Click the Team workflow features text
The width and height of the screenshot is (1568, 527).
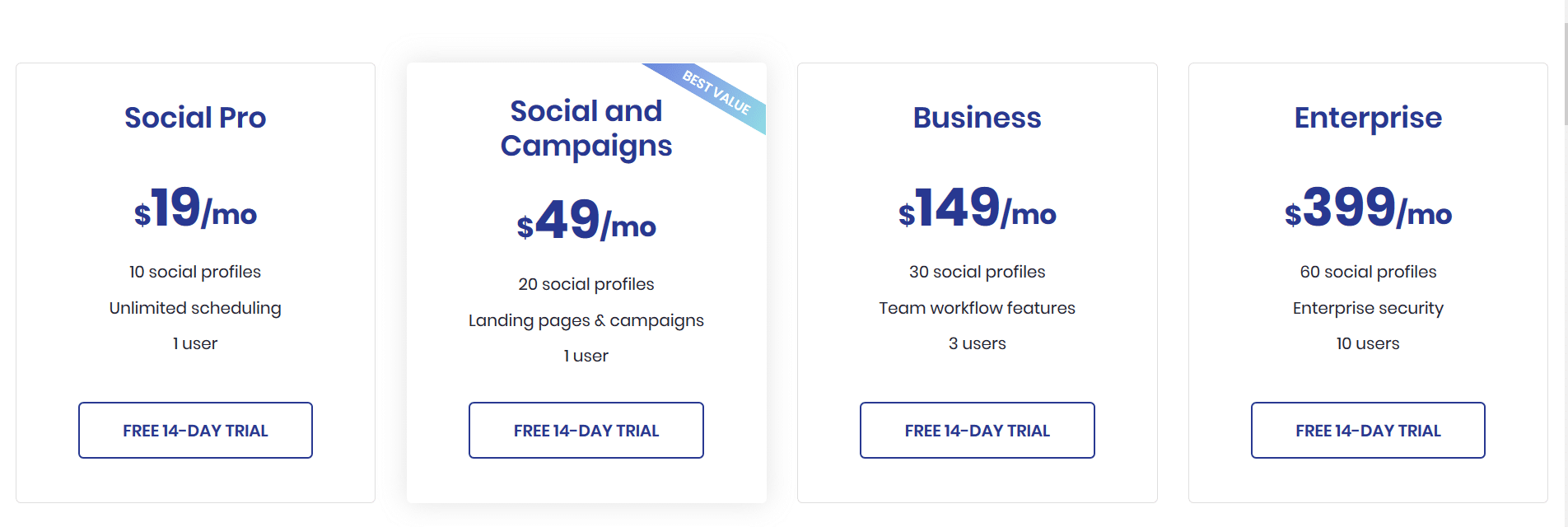click(x=978, y=308)
